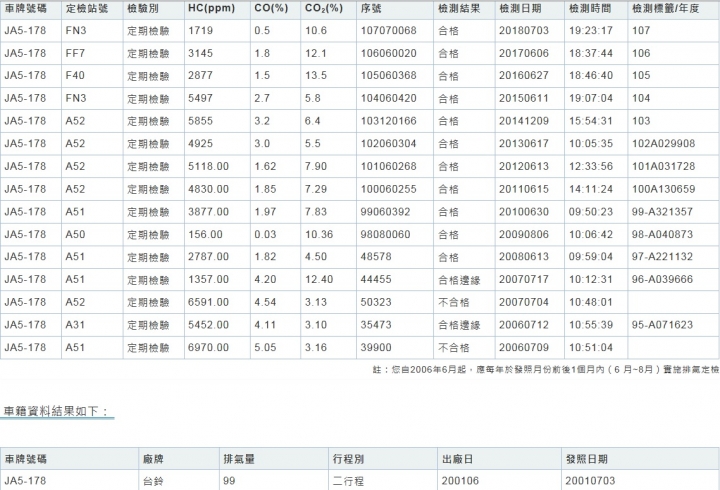Select test date 20170606

[524, 53]
